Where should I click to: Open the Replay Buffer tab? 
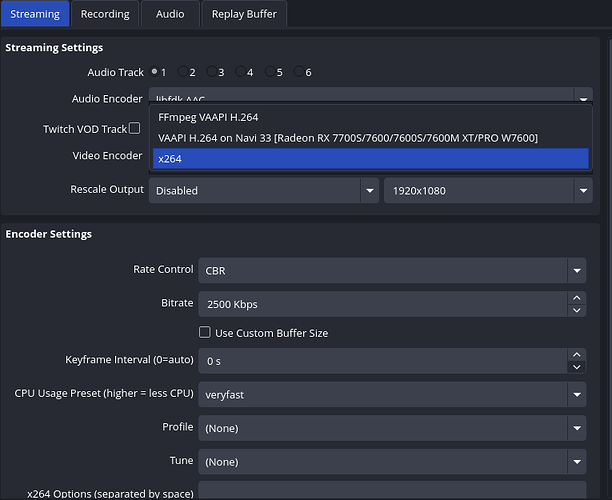[245, 14]
